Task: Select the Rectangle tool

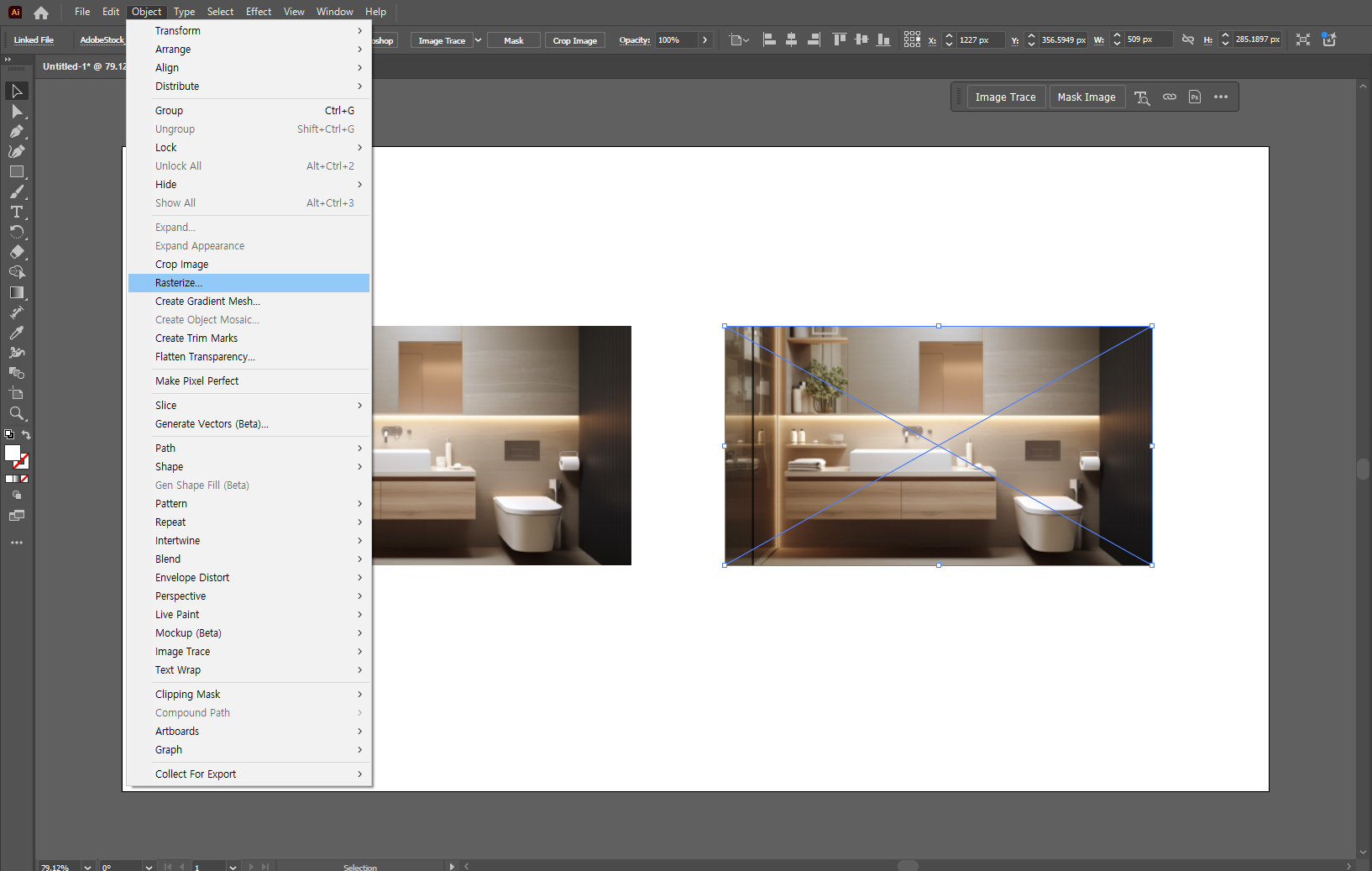Action: [x=17, y=171]
